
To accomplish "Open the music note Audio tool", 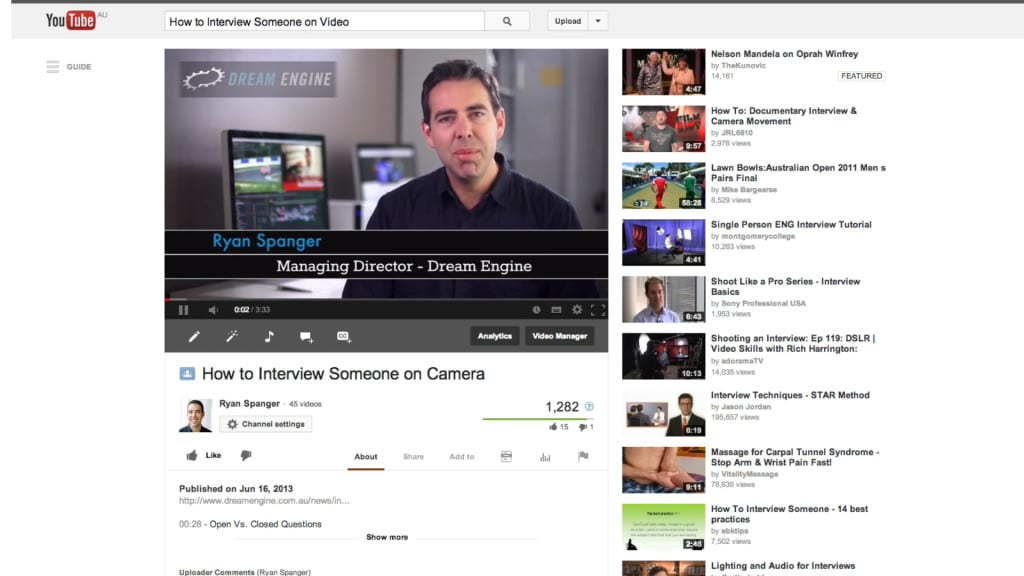I will 269,336.
